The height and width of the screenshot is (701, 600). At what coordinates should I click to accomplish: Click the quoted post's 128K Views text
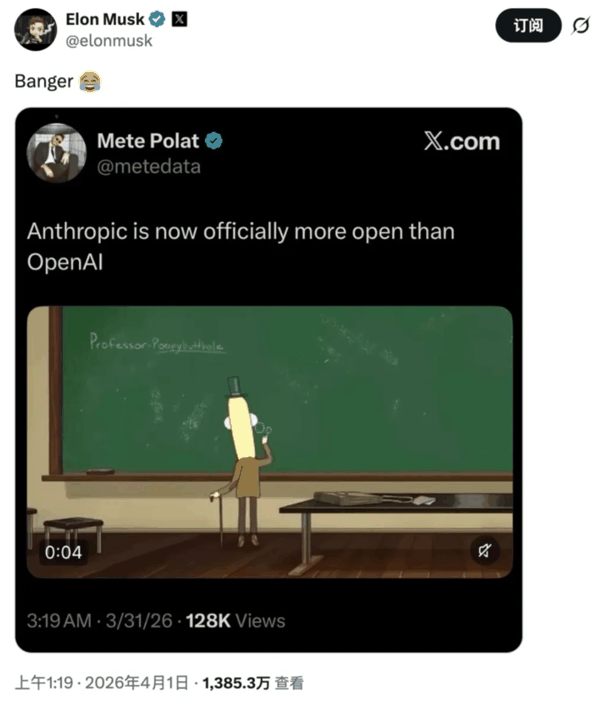pyautogui.click(x=235, y=621)
